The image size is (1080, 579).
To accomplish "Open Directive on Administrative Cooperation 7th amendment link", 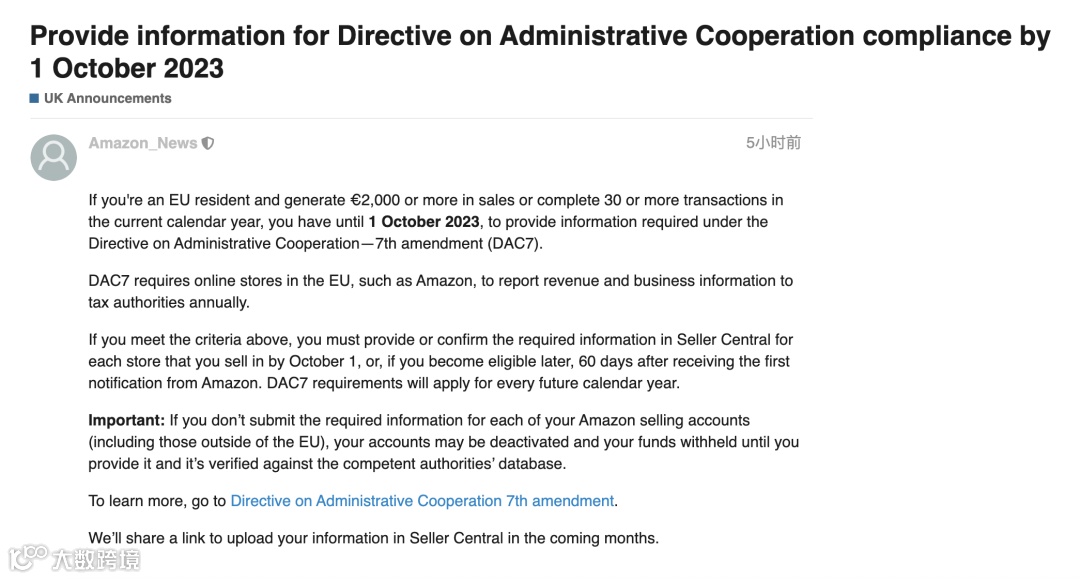I will point(422,501).
